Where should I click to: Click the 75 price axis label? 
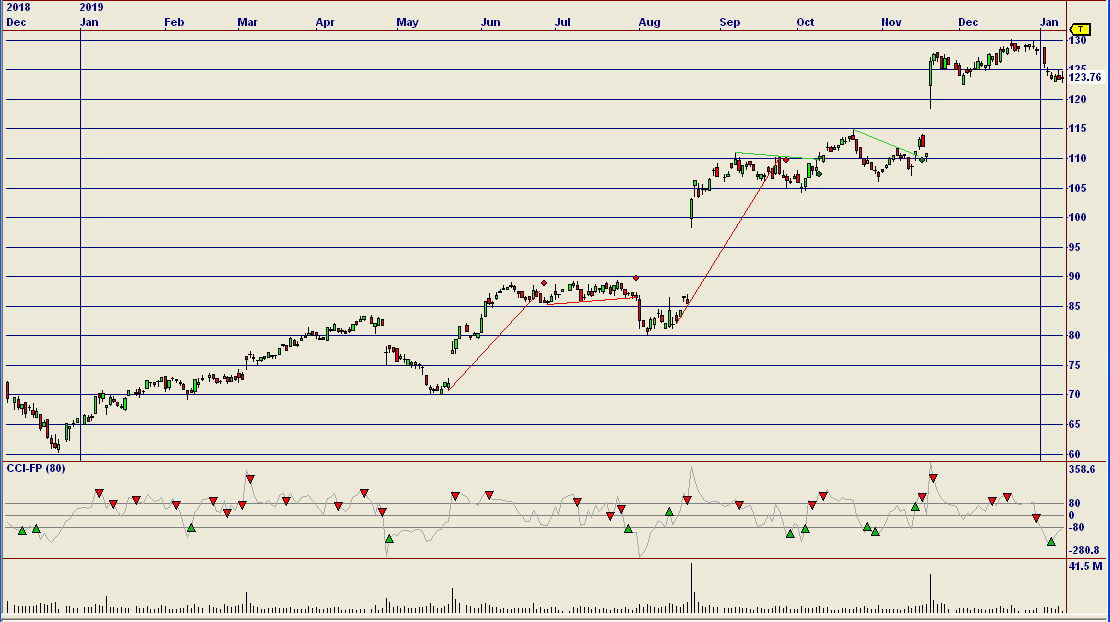1075,365
